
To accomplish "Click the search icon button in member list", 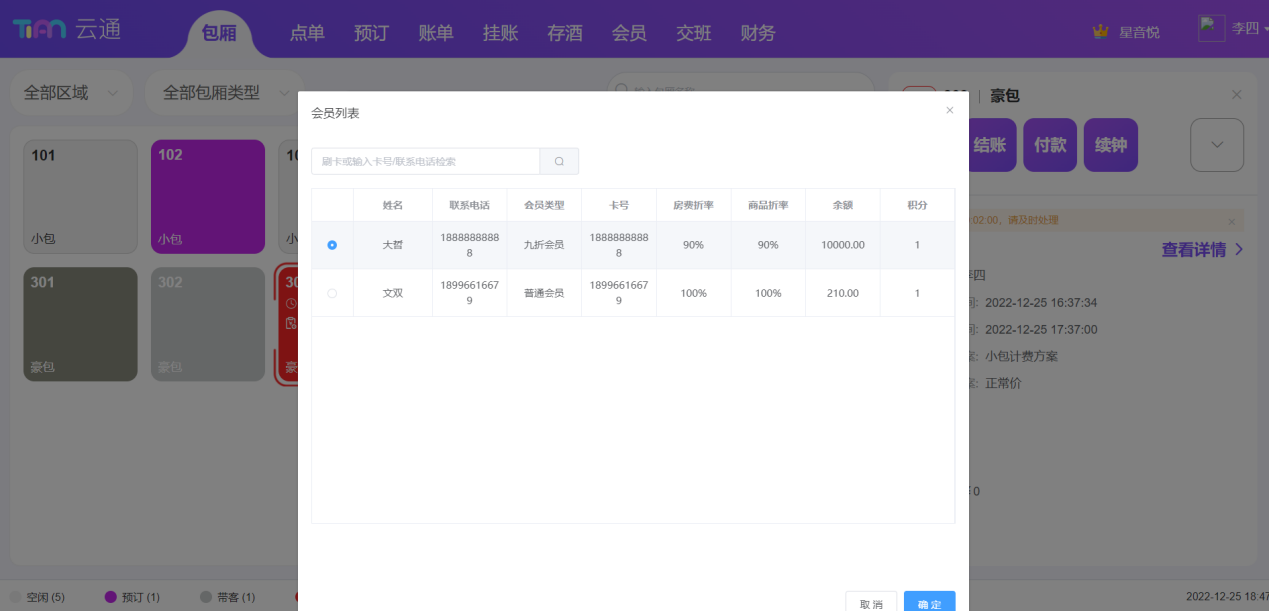I will pos(559,161).
